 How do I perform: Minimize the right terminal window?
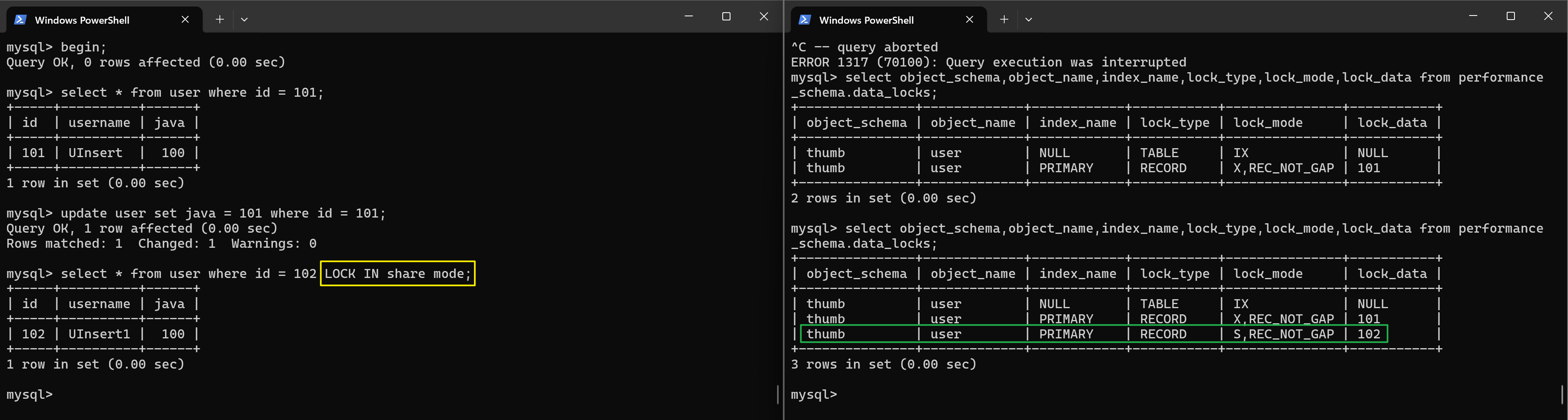[1473, 16]
